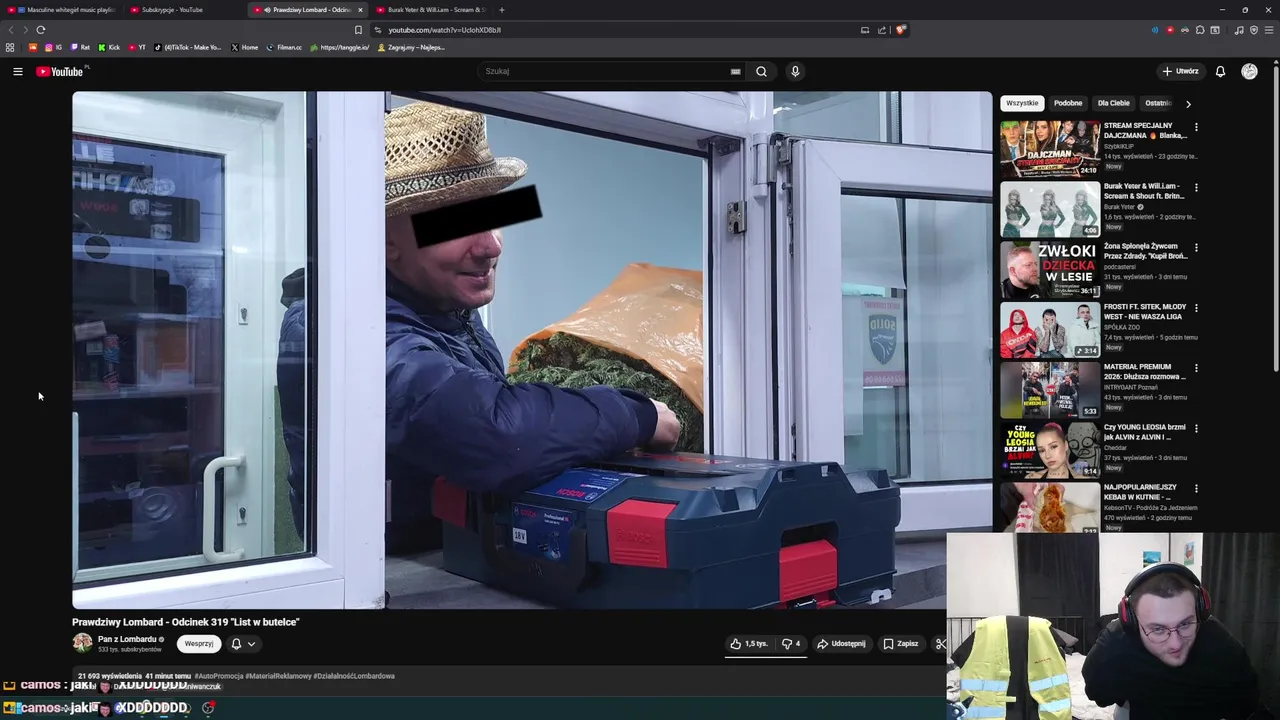Open the TikTok bookmark
The image size is (1280, 720).
(188, 47)
